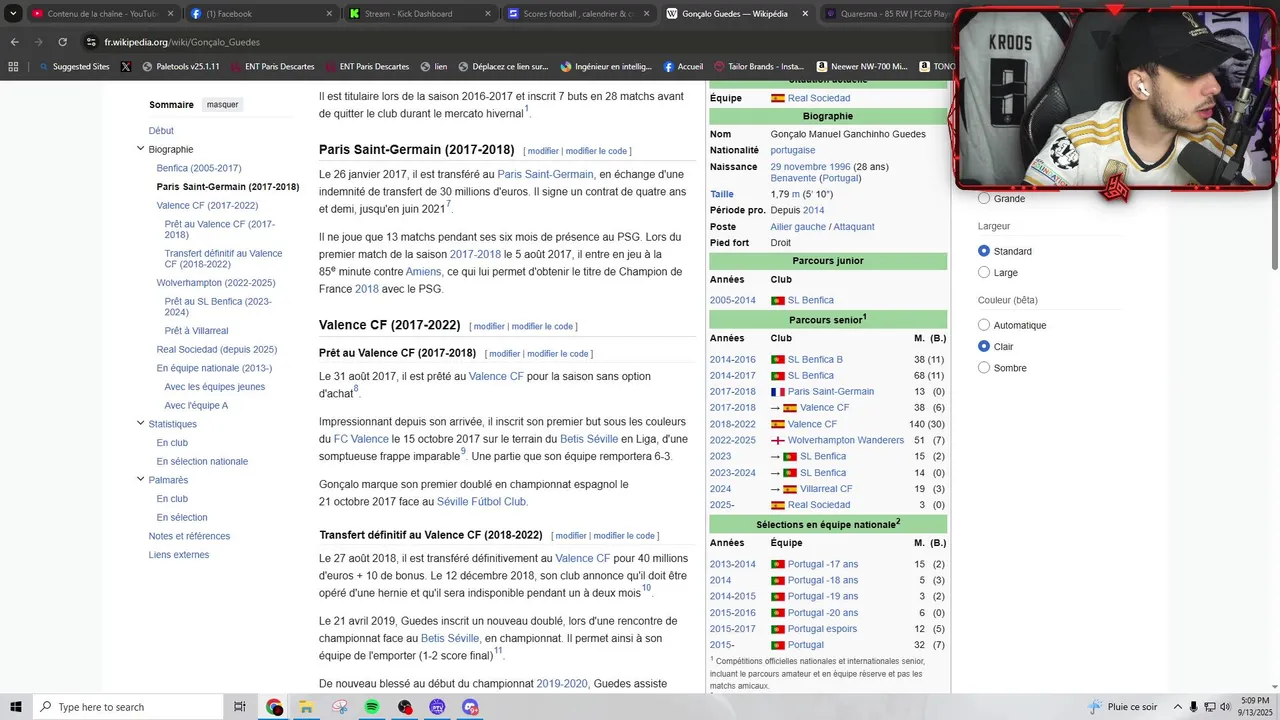Go to Benfica (2005-2017) in Sommaire
The width and height of the screenshot is (1280, 720).
pyautogui.click(x=199, y=168)
